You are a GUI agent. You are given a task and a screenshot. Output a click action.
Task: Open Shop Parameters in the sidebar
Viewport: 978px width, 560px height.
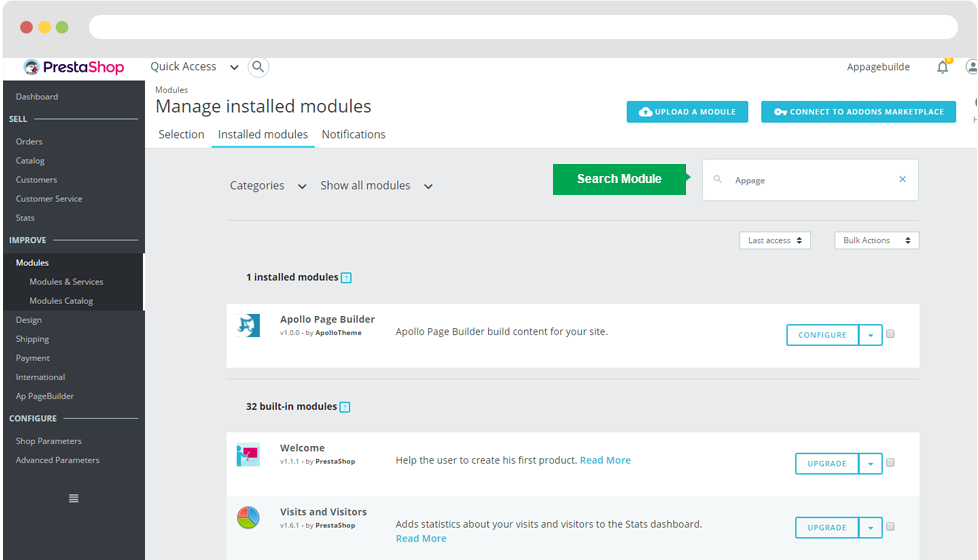tap(49, 441)
